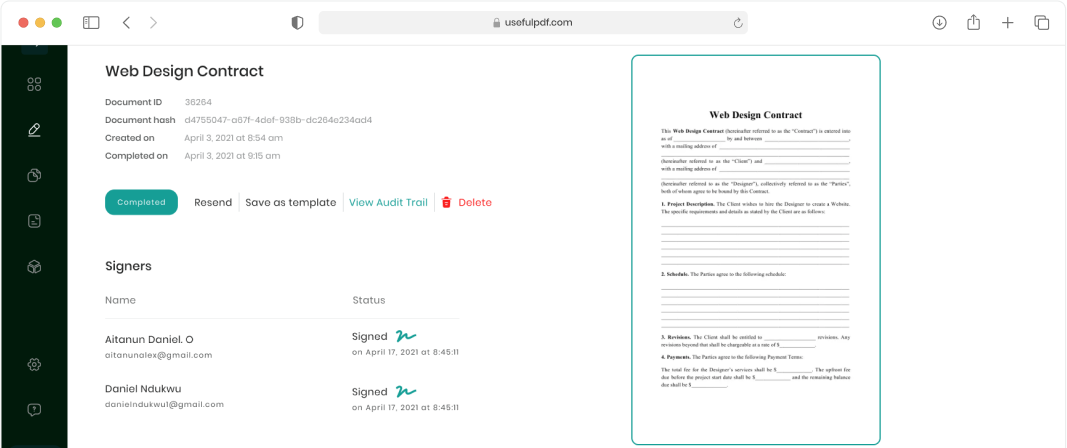This screenshot has height=448, width=1067.
Task: Click the Document hash label
Action: pos(139,120)
